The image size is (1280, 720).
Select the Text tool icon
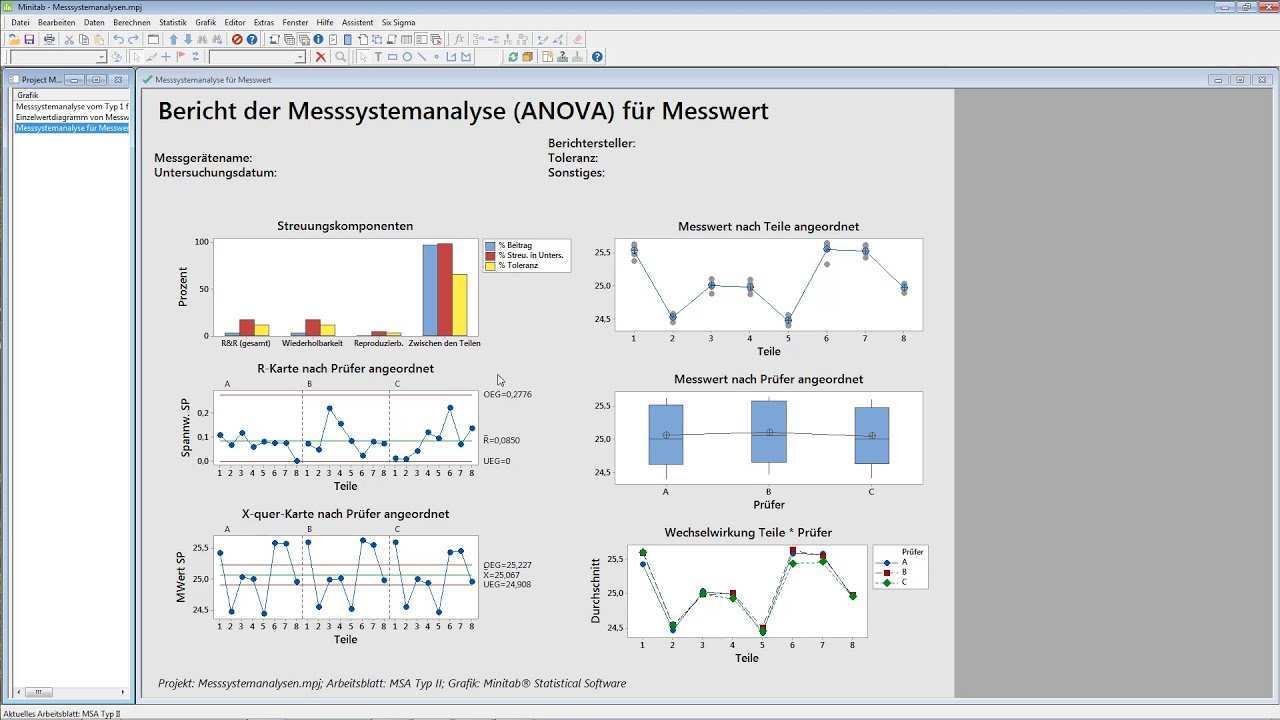point(378,57)
